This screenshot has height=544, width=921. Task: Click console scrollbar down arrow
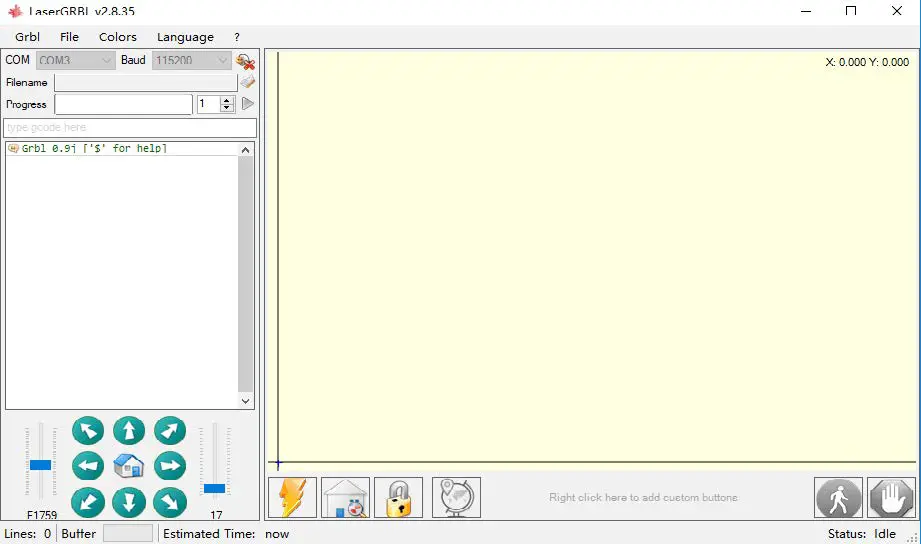(246, 401)
